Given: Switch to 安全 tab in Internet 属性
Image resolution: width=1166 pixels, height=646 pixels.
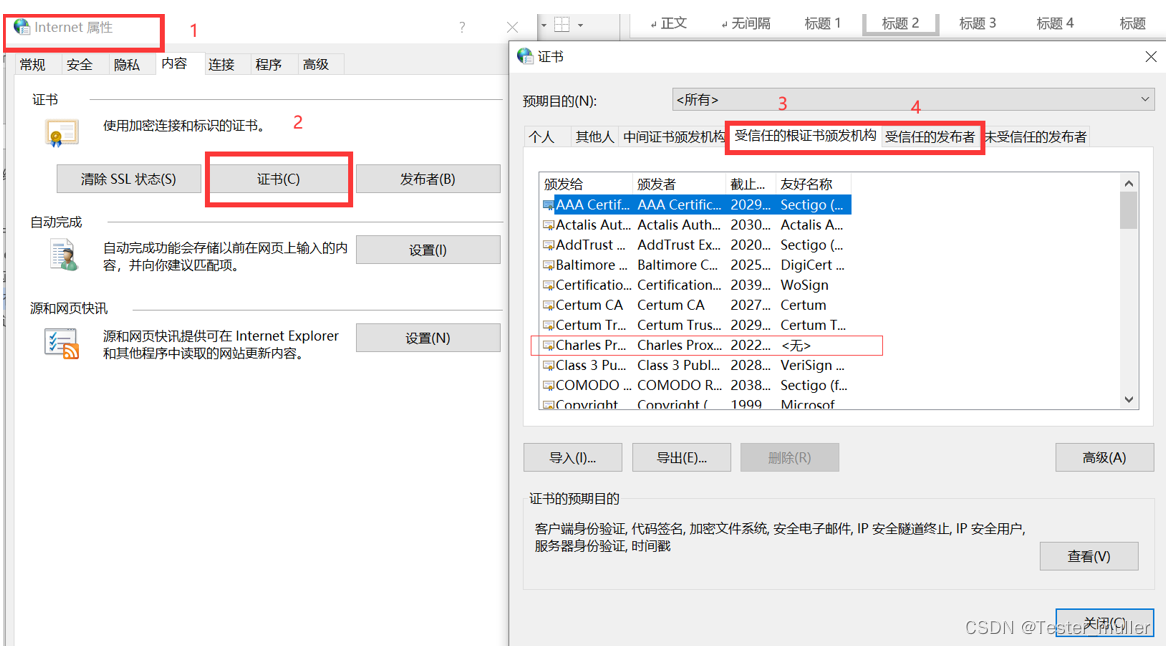Looking at the screenshot, I should 80,65.
